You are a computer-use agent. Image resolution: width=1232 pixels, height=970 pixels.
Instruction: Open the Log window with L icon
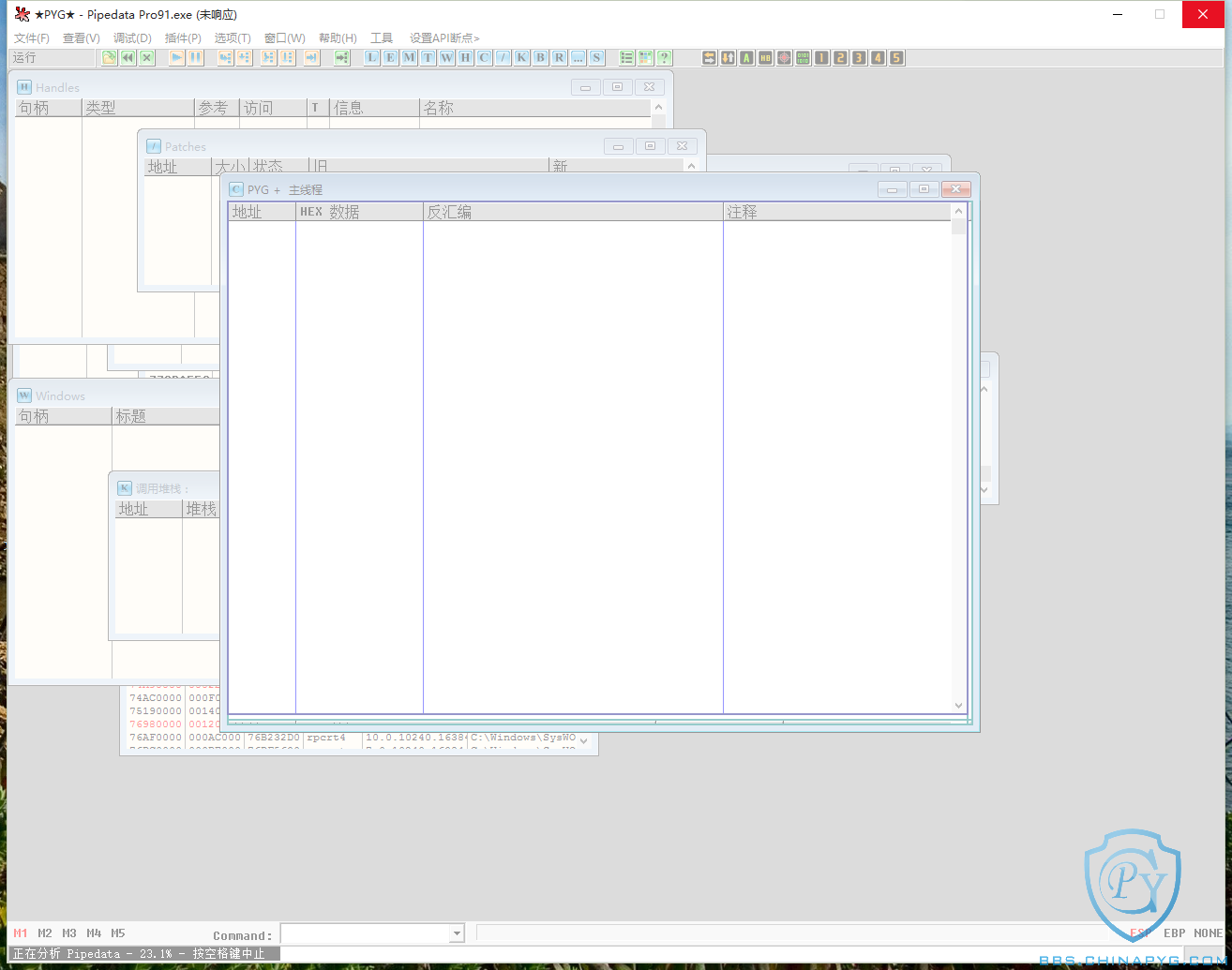(372, 57)
